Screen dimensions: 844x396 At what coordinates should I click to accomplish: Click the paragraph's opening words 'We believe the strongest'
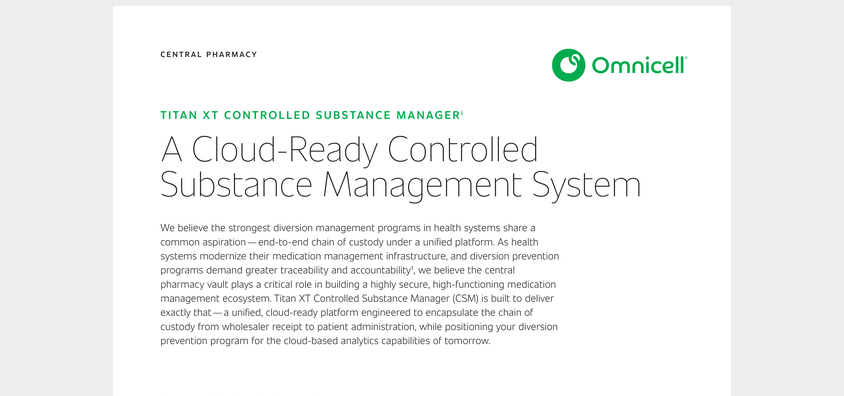(x=215, y=227)
